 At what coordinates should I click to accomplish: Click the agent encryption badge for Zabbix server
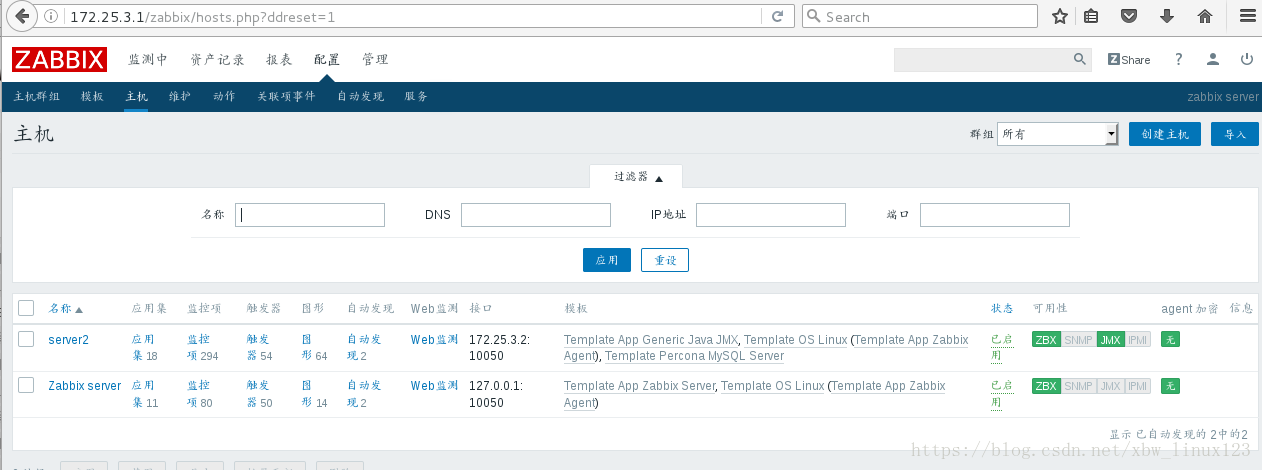[1170, 386]
